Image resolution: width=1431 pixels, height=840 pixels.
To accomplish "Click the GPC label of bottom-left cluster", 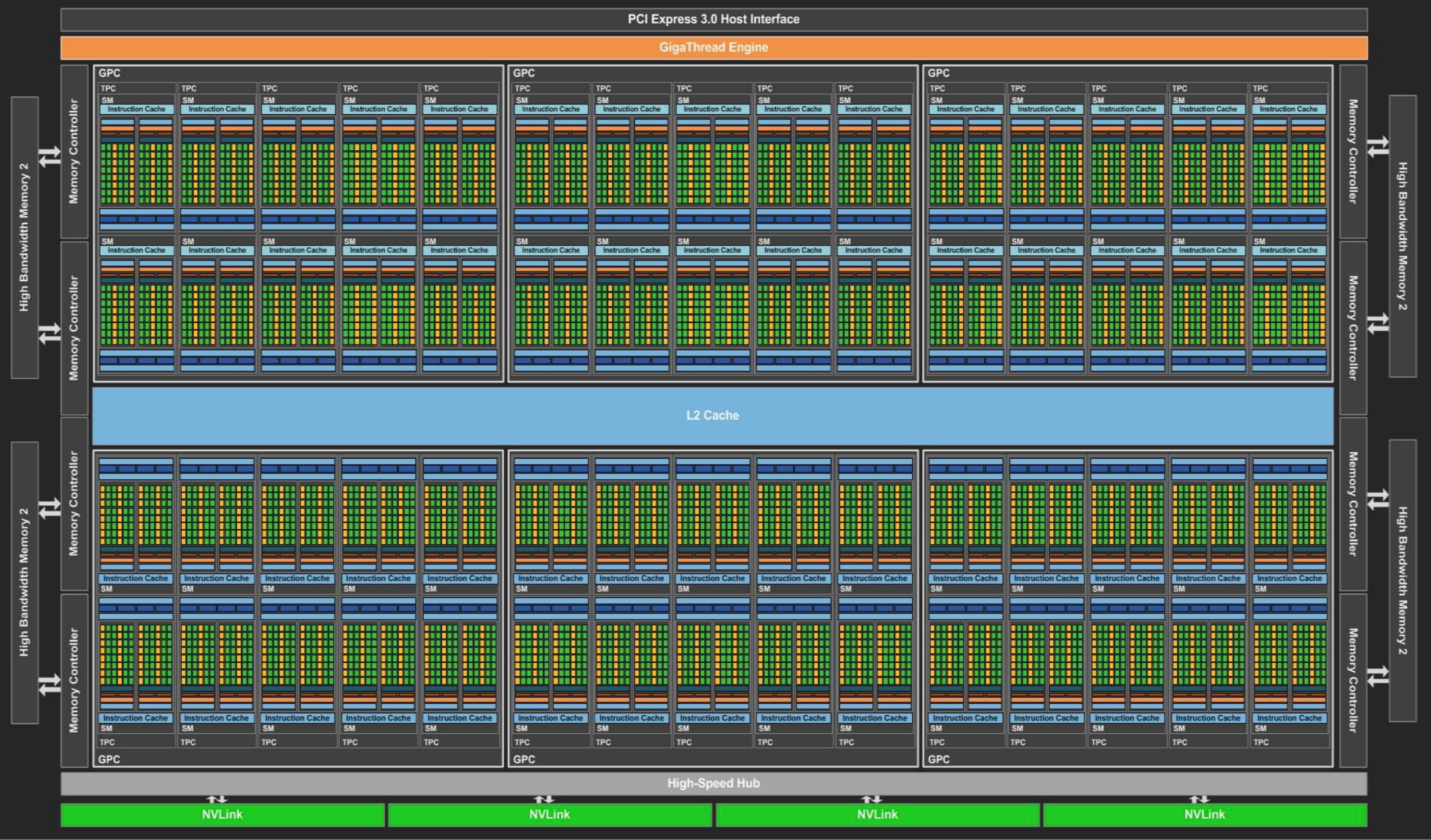I will point(109,759).
